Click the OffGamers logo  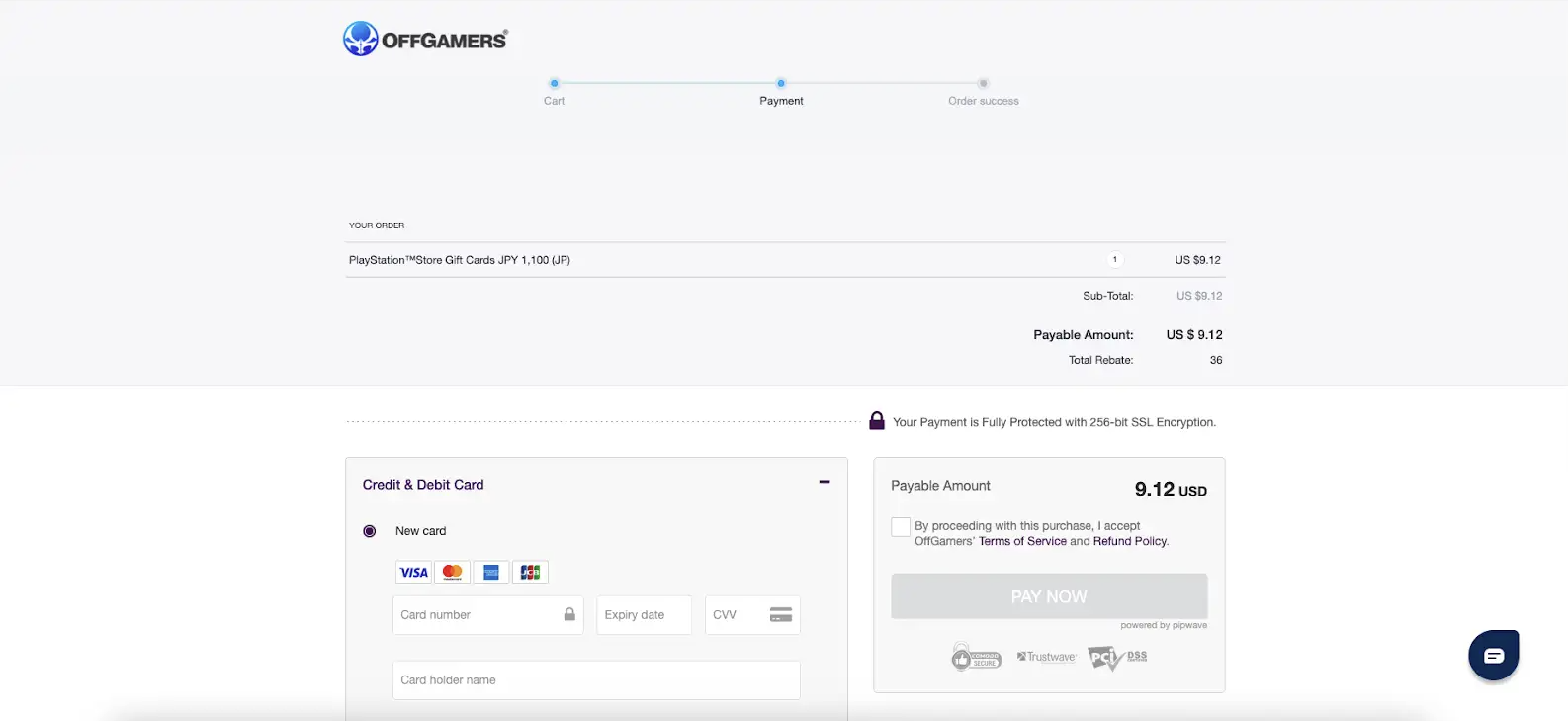point(425,39)
